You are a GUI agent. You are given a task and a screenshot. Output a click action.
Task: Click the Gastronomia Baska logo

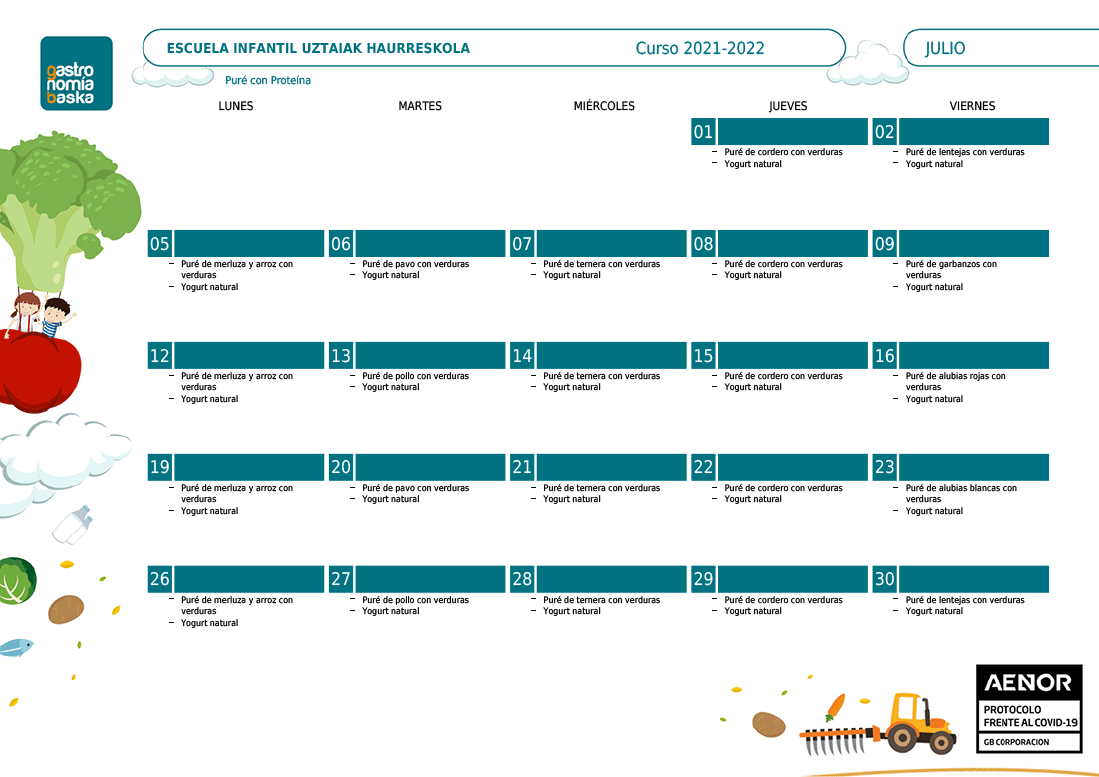(x=76, y=73)
